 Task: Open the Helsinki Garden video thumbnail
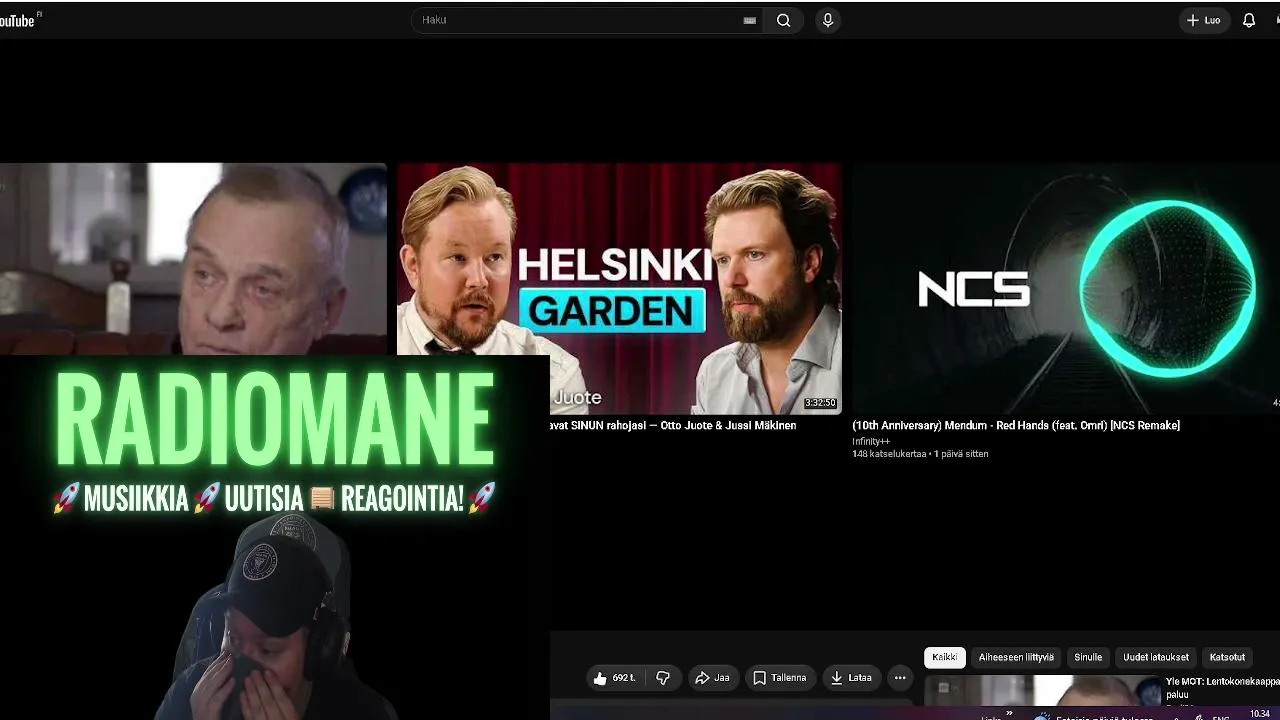pos(619,288)
